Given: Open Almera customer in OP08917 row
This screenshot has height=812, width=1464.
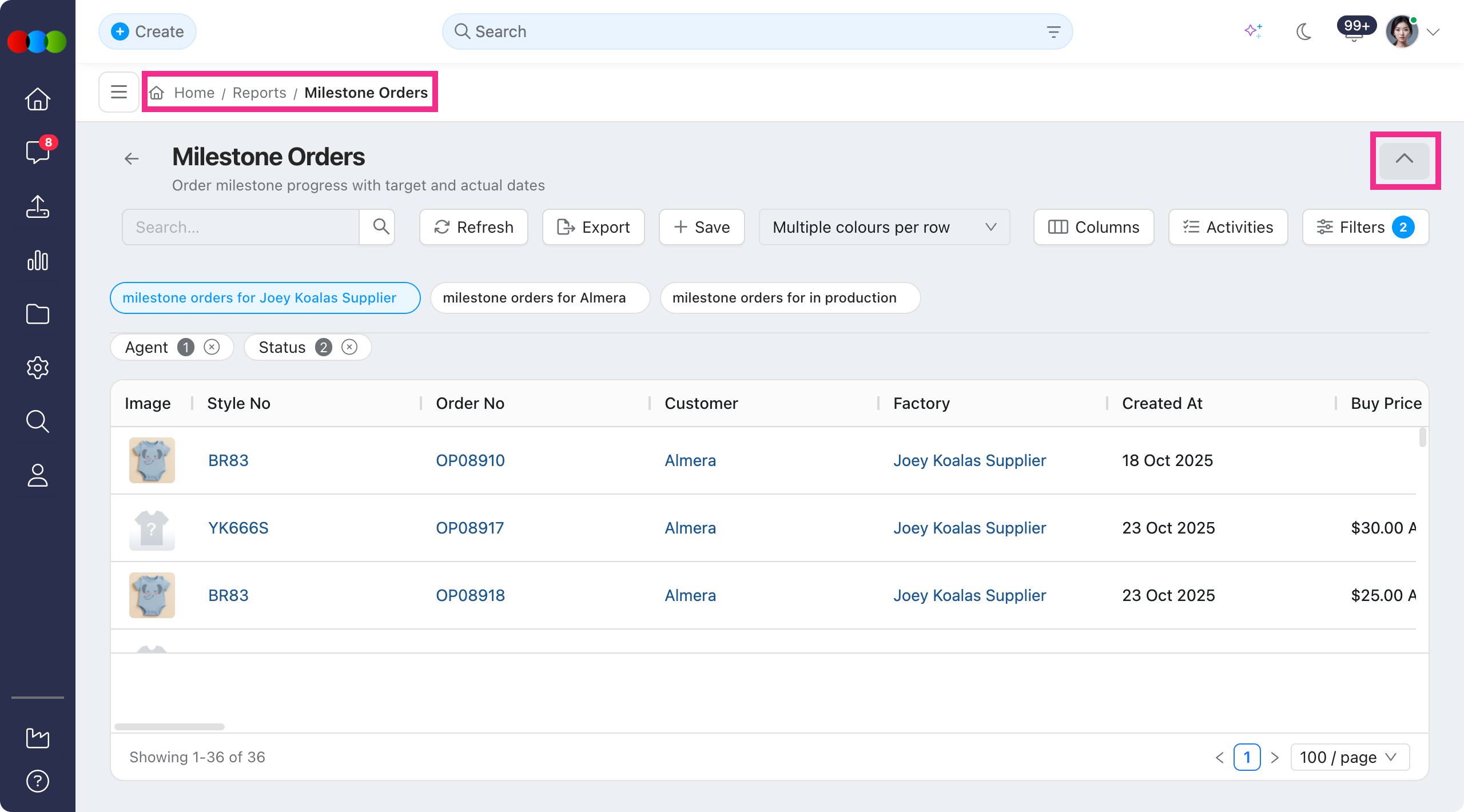Looking at the screenshot, I should 690,528.
